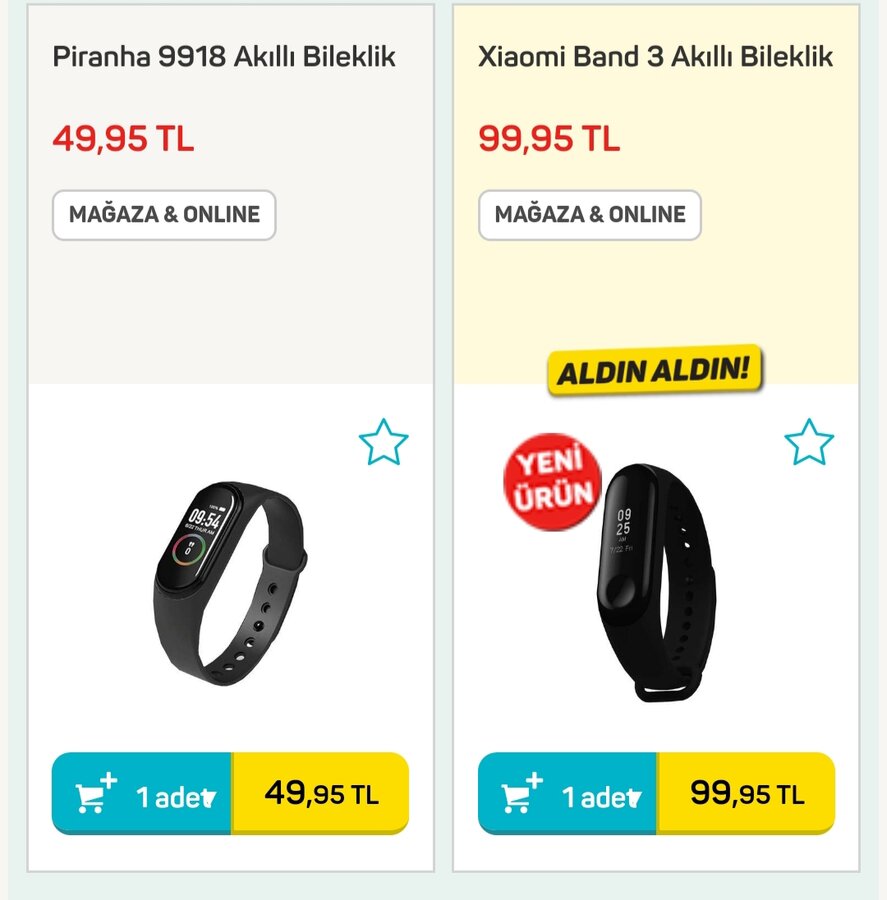
Task: Click the red 99,95 TL price text
Action: pyautogui.click(x=549, y=139)
